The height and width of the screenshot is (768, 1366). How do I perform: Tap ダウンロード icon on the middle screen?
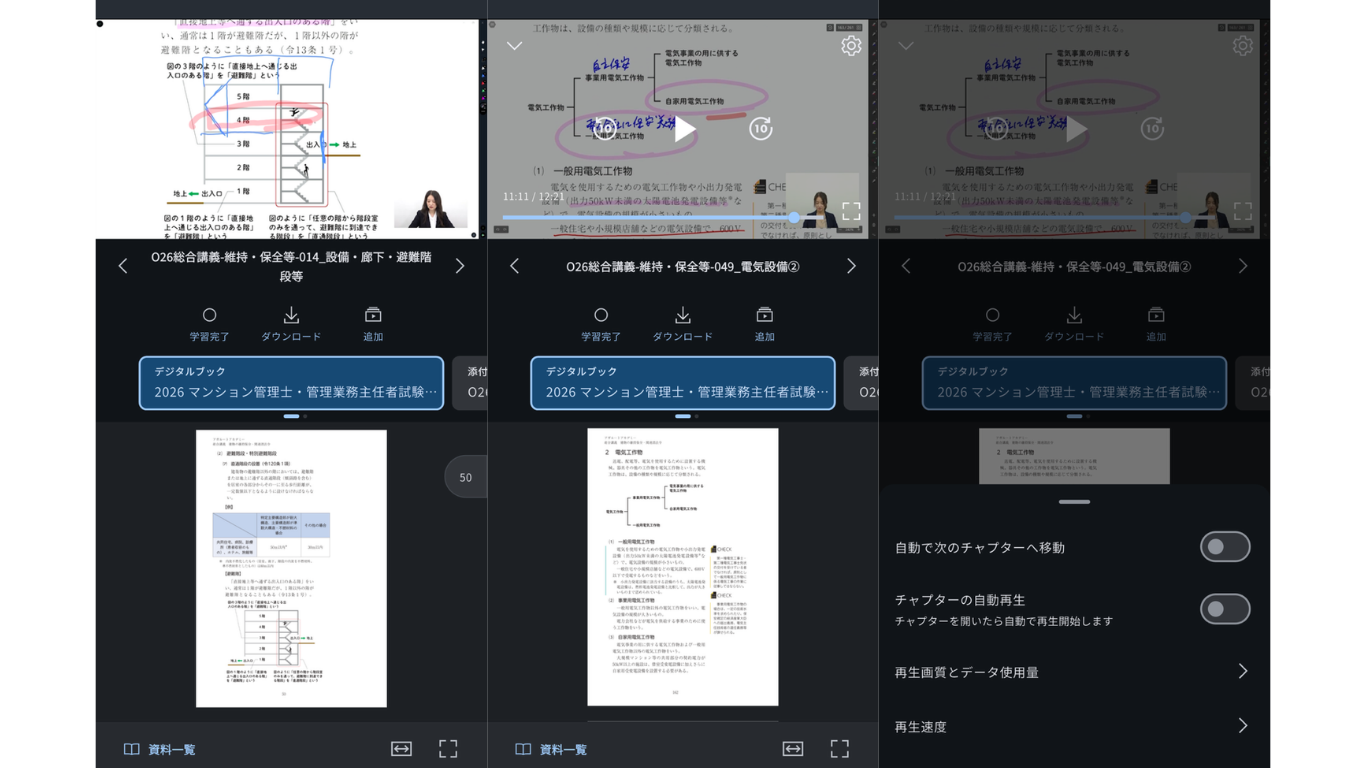683,324
